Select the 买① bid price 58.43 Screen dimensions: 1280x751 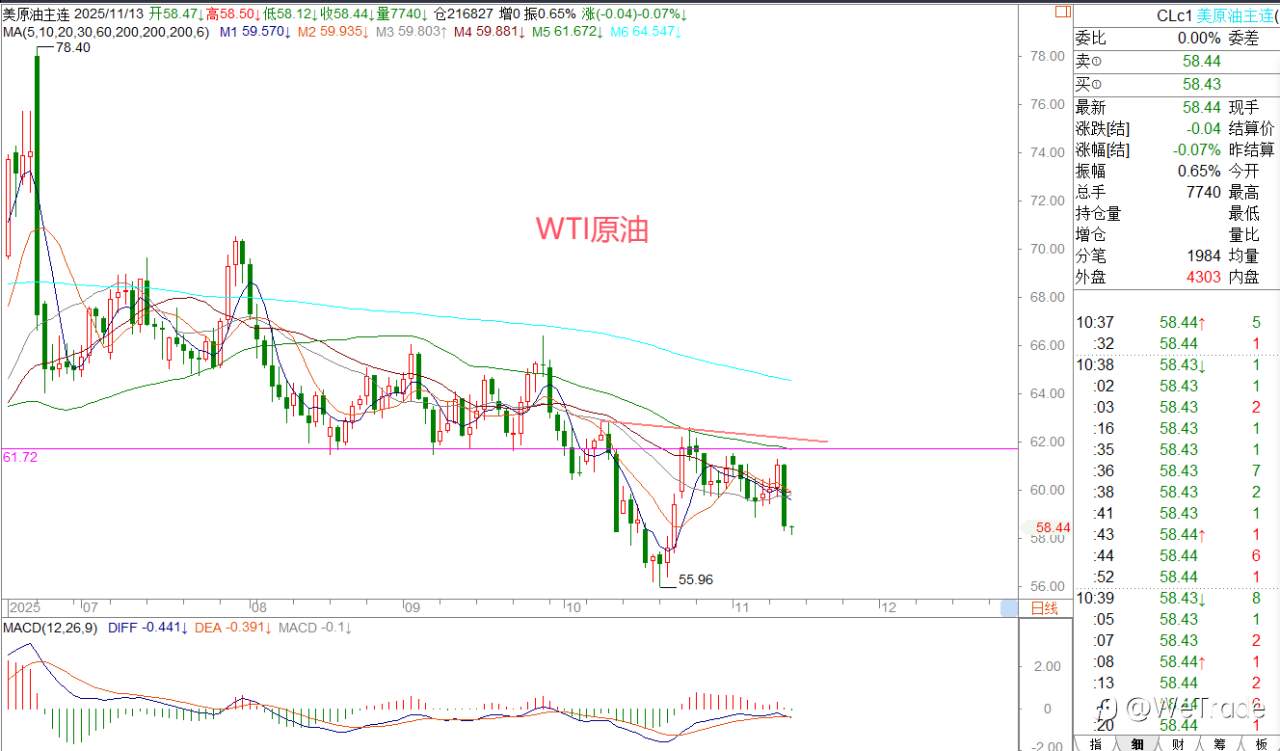coord(1200,84)
